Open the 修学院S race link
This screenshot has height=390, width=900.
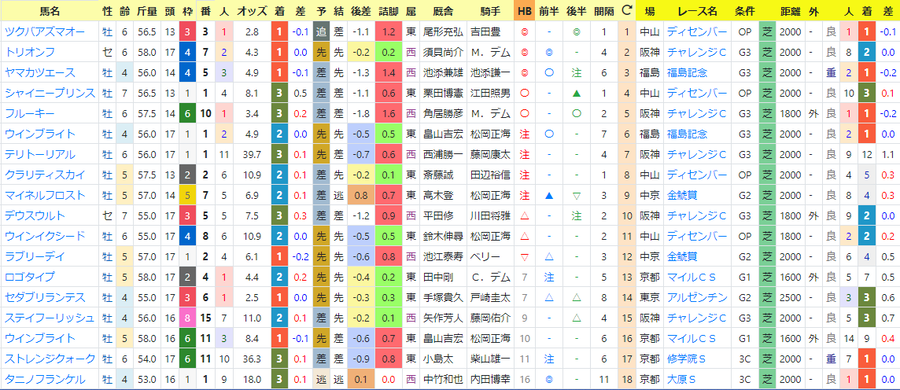[x=687, y=358]
